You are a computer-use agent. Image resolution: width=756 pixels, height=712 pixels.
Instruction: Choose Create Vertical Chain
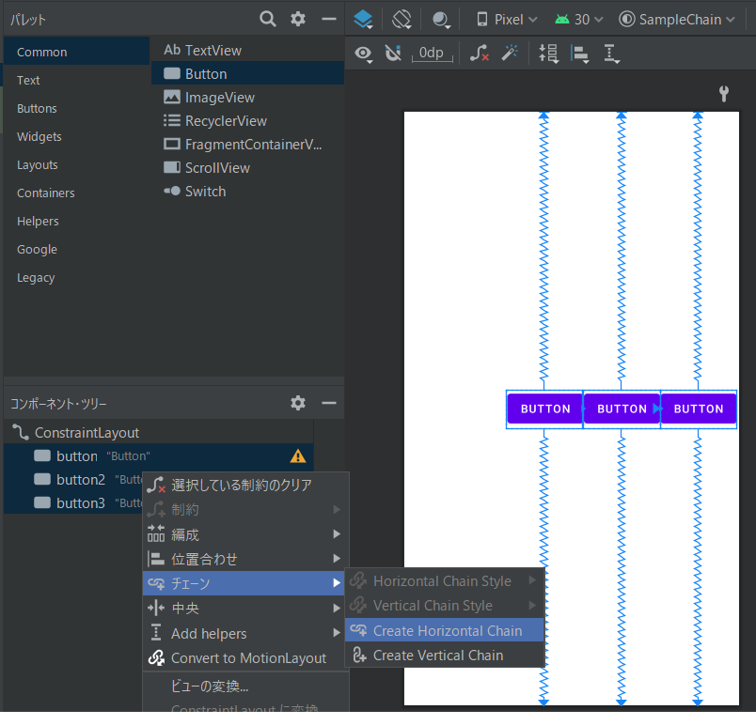445,655
